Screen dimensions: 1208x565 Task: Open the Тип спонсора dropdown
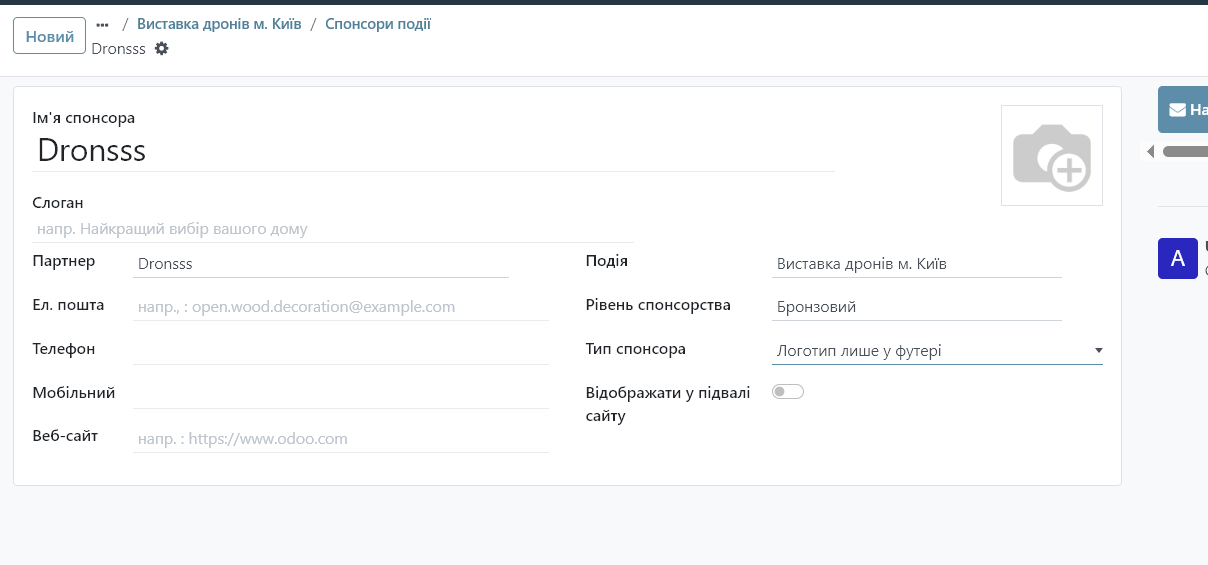(x=936, y=351)
